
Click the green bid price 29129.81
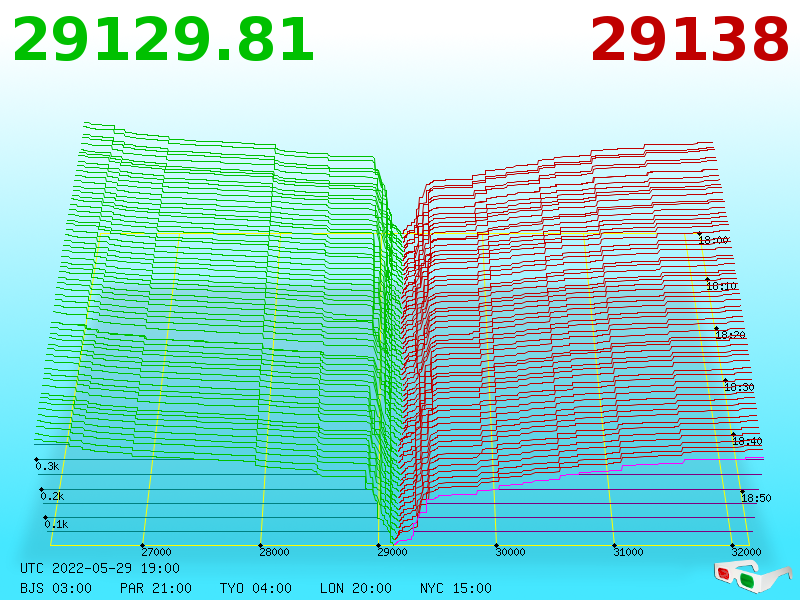[x=163, y=40]
